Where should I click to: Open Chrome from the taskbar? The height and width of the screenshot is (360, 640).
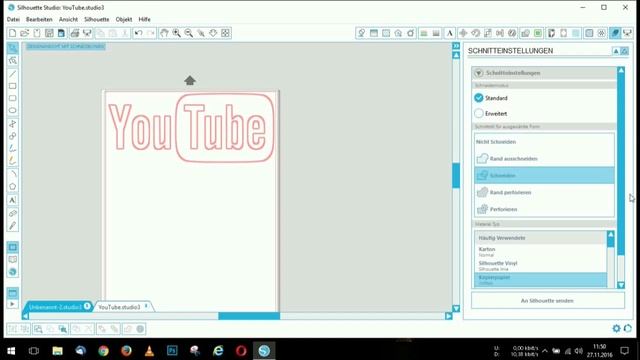coord(103,351)
